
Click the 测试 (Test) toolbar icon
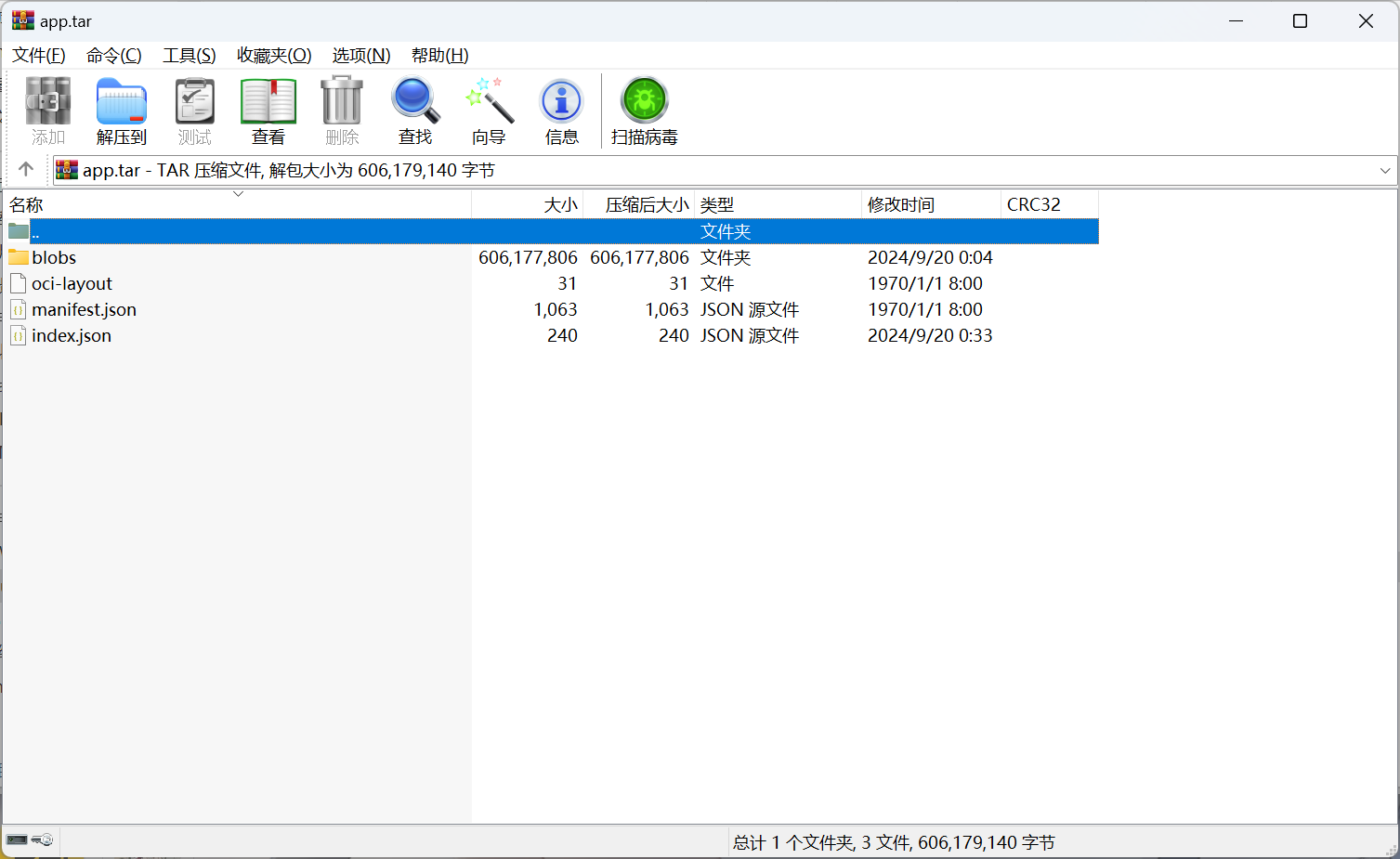point(195,111)
